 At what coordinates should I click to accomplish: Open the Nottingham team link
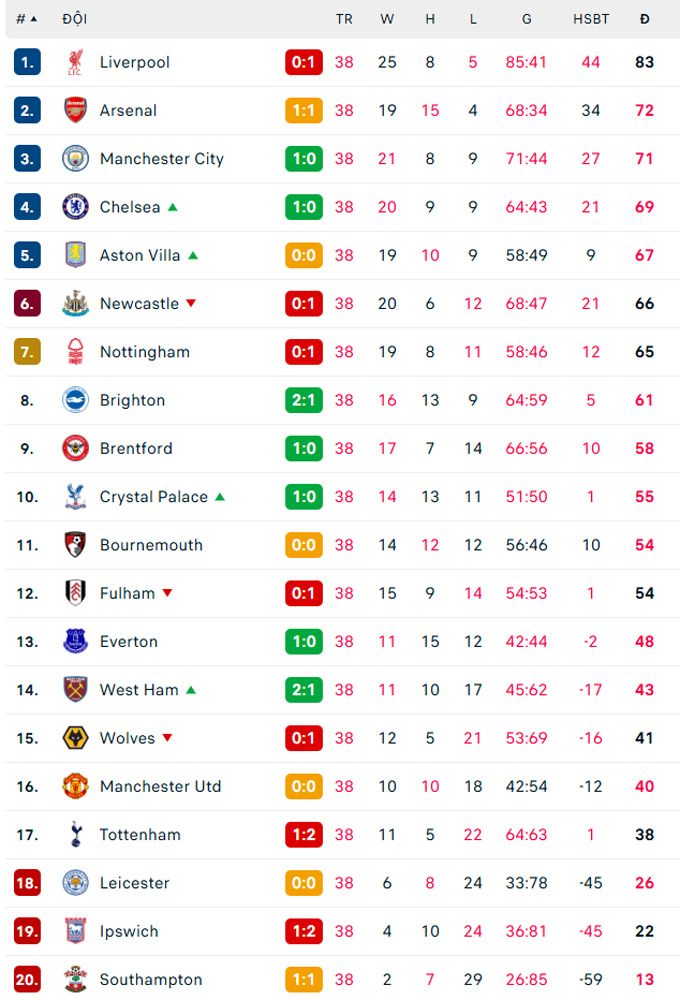click(145, 352)
